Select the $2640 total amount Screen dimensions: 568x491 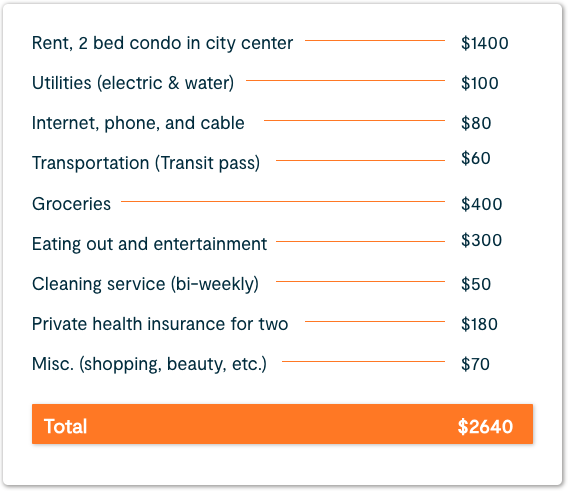485,426
